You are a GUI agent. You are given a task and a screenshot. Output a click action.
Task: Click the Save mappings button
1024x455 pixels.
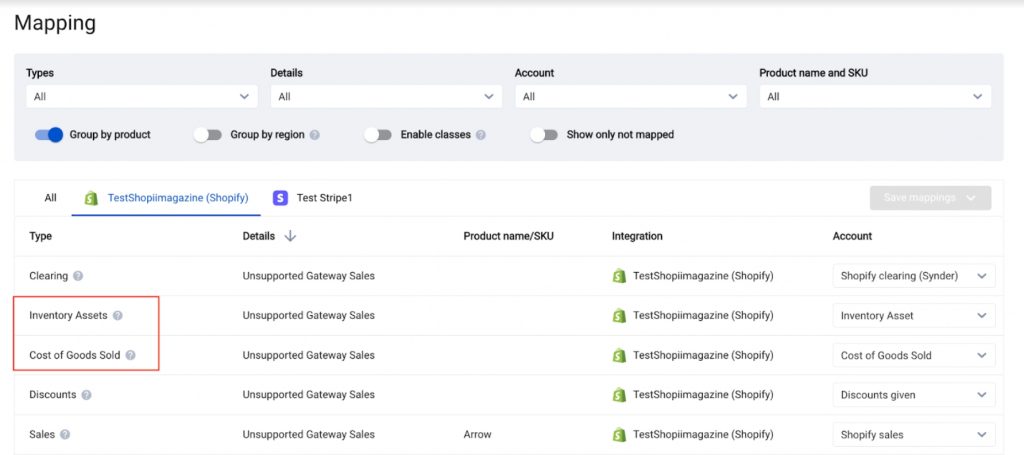tap(930, 198)
